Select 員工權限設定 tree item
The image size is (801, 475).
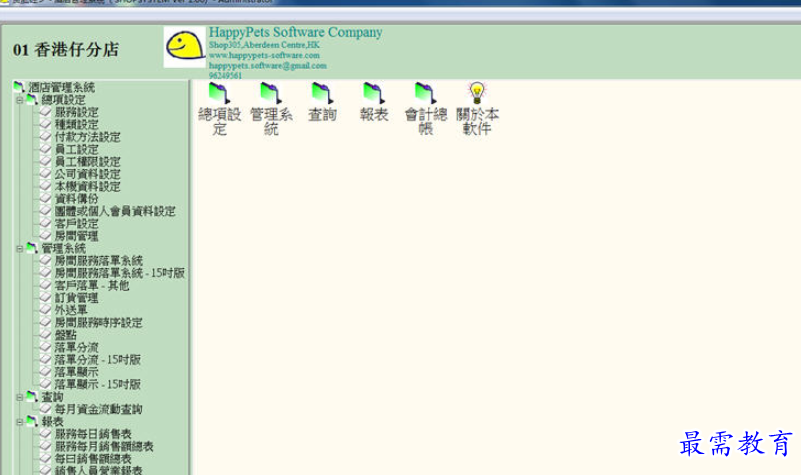[x=87, y=162]
